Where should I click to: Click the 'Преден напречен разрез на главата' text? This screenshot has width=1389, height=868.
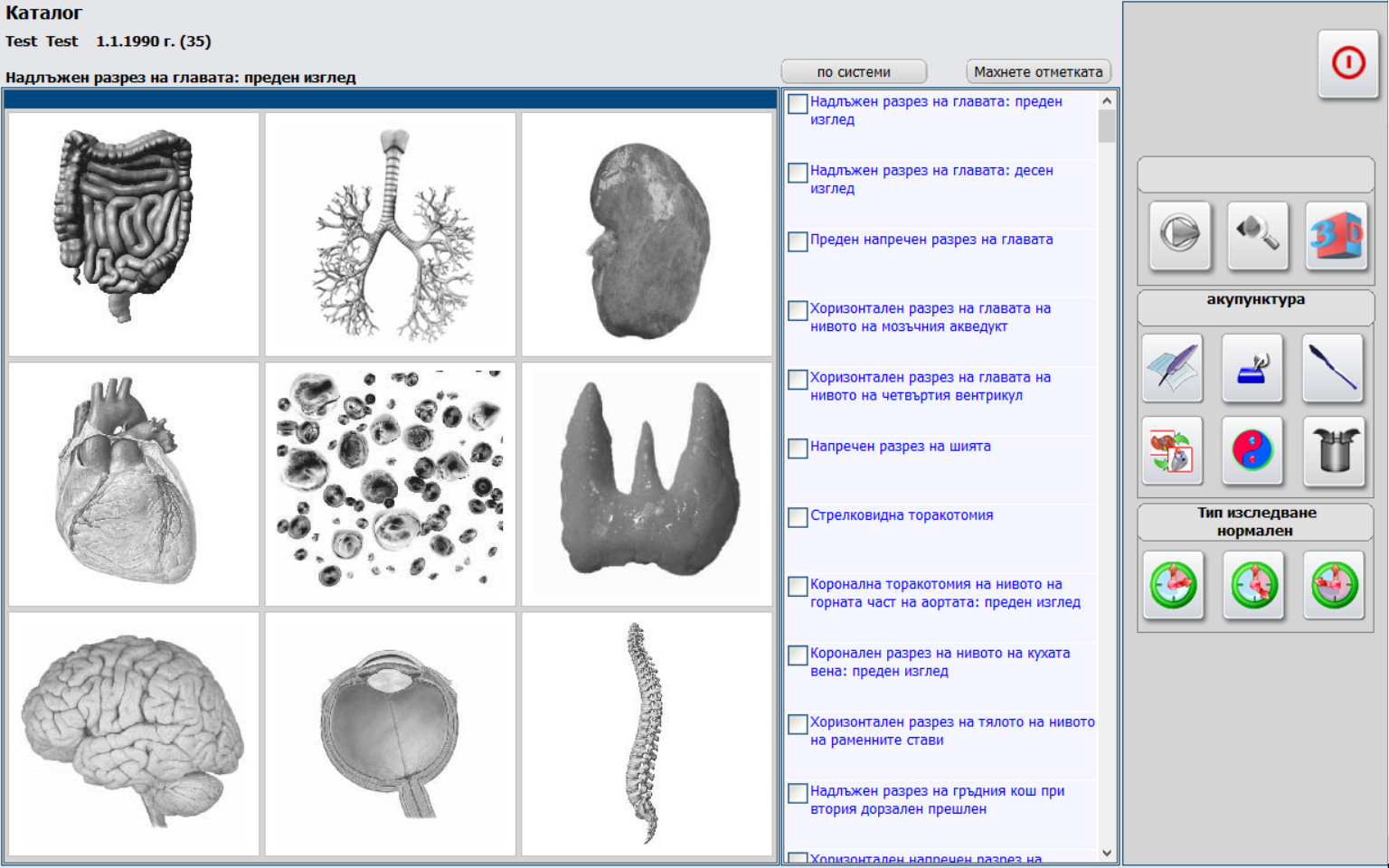coord(931,240)
